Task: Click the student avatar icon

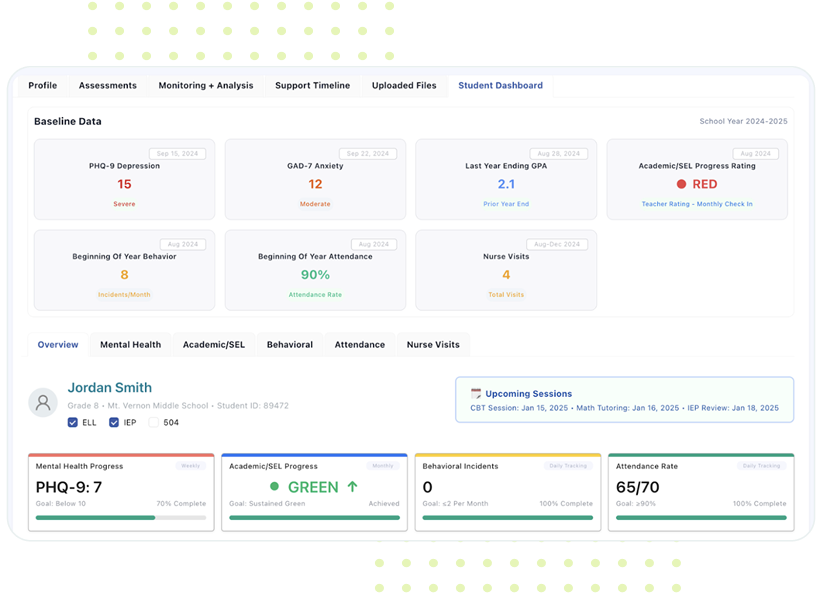Action: pyautogui.click(x=43, y=403)
